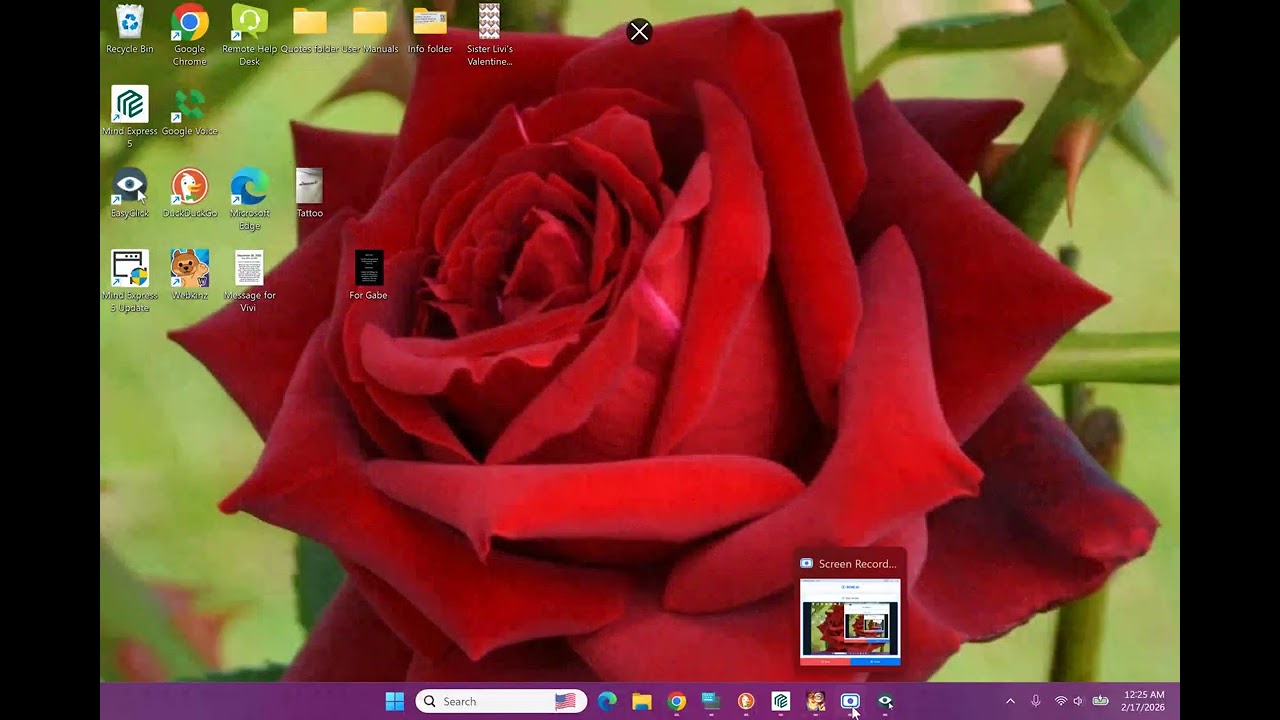Screen dimensions: 1280x720
Task: Select the Remote Help Desk shortcut
Action: pos(249,35)
